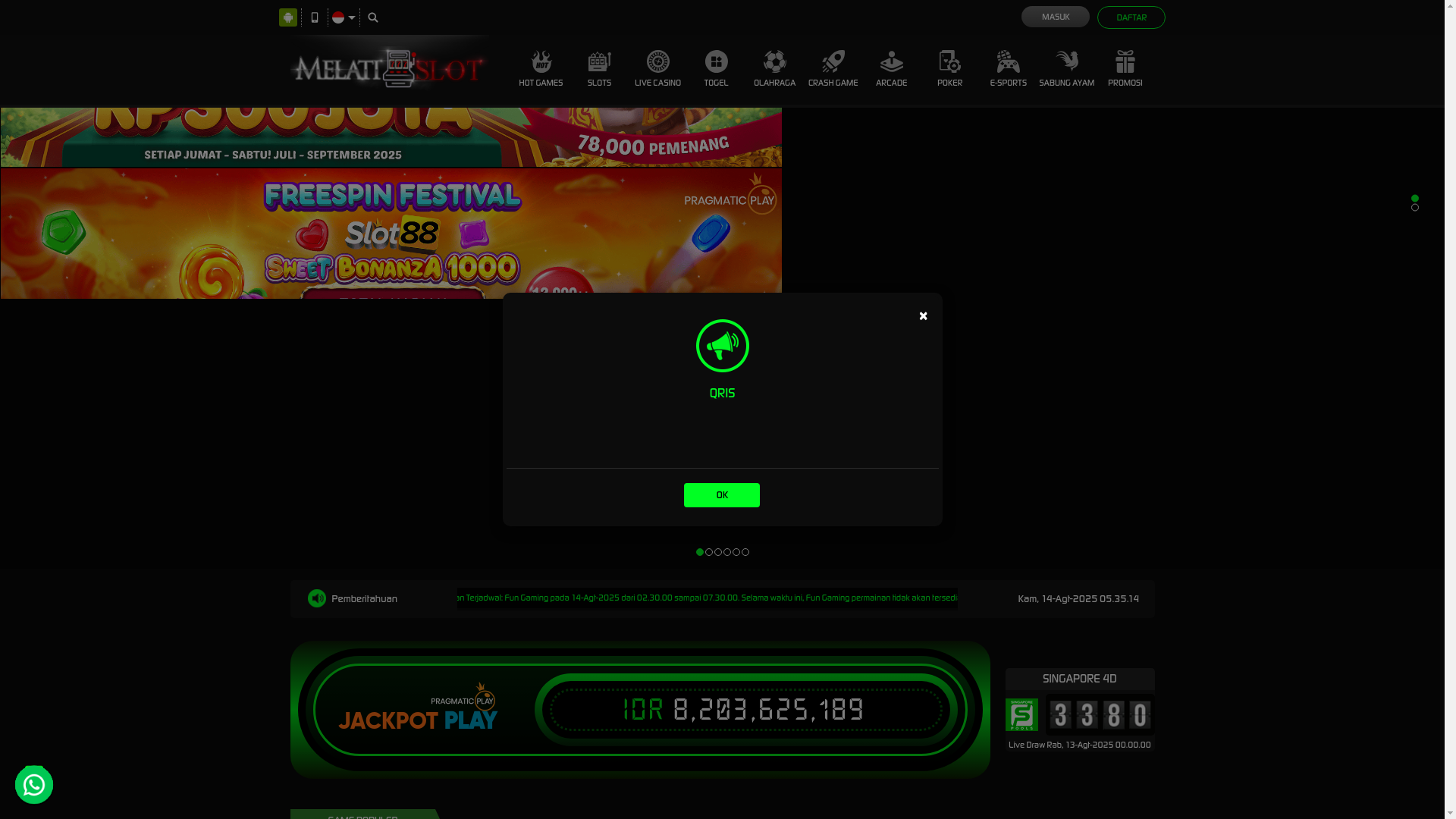Select second carousel dot indicator
1456x819 pixels.
pos(709,552)
